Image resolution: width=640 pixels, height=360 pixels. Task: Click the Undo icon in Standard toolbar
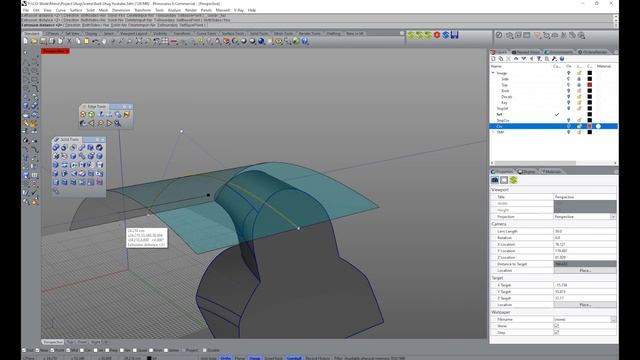[x=96, y=41]
